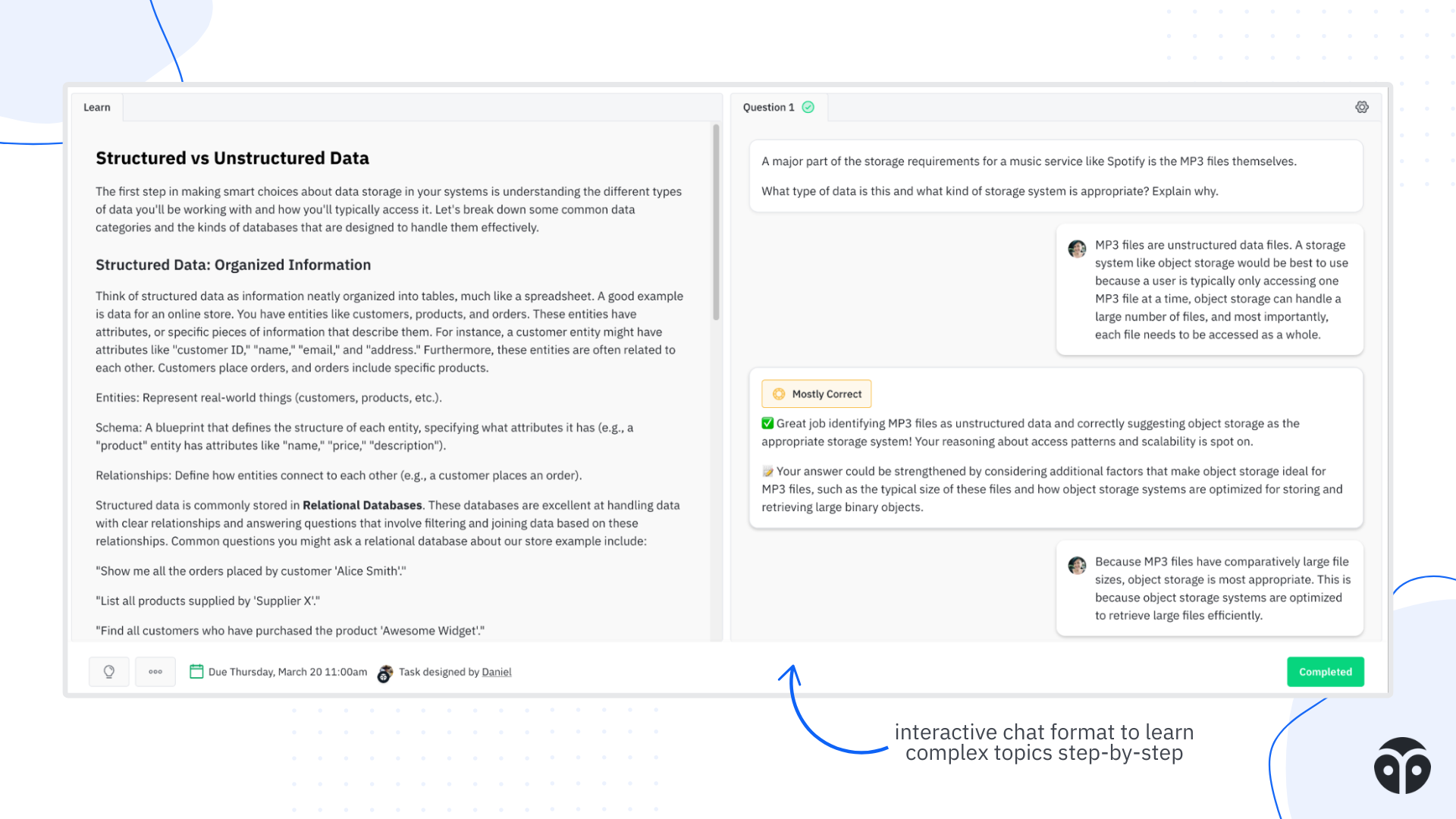Screen dimensions: 1456x819
Task: Select the Question 1 tab
Action: point(768,108)
